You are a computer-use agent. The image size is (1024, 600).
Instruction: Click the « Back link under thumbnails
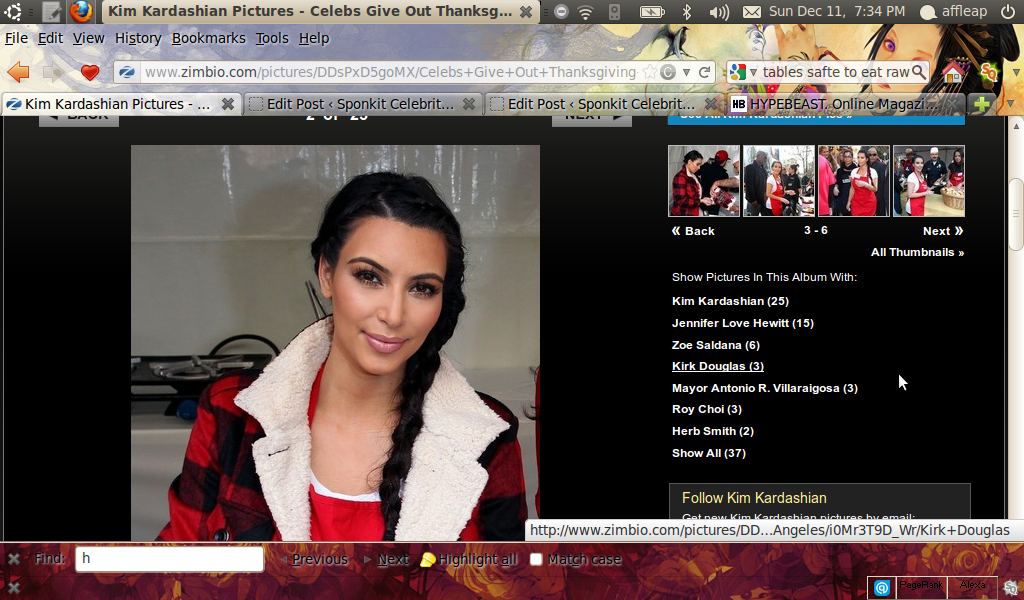point(693,231)
